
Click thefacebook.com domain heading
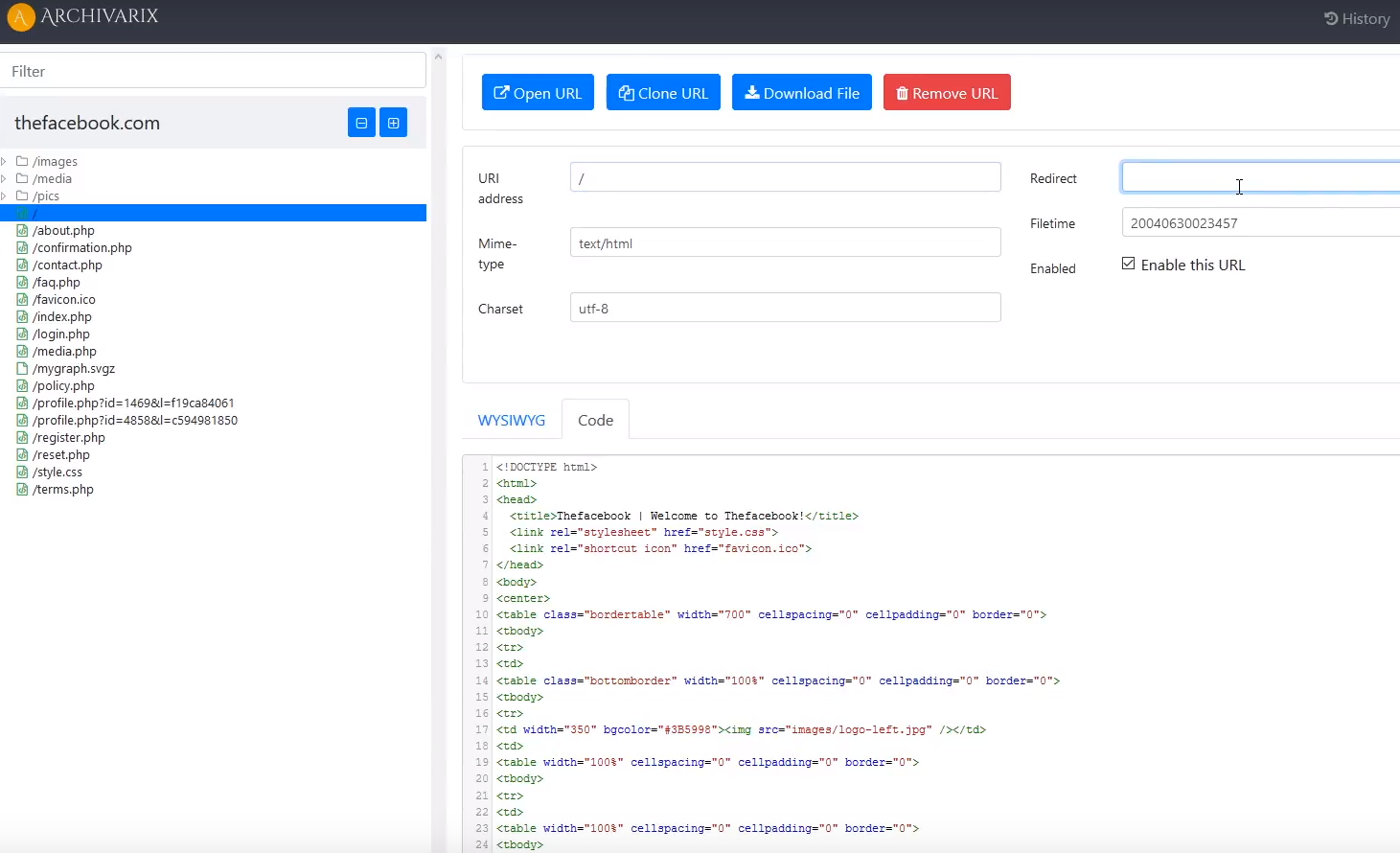87,123
